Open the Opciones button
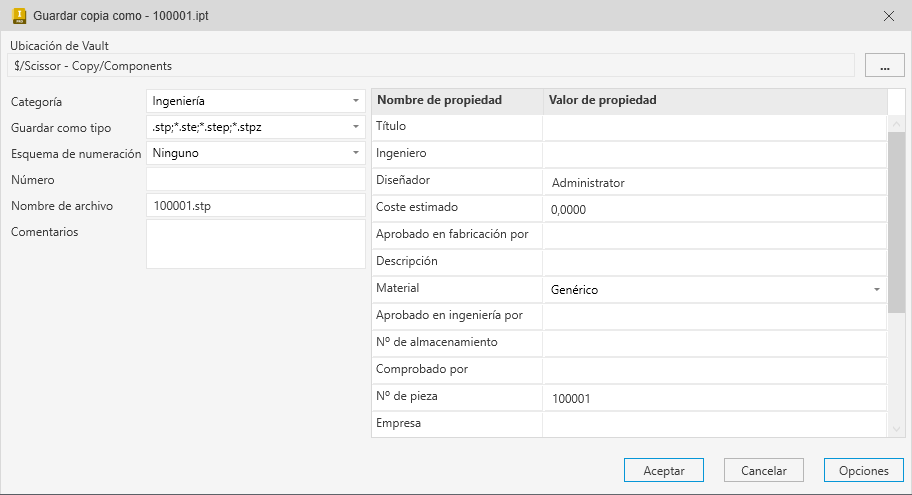 coord(864,471)
